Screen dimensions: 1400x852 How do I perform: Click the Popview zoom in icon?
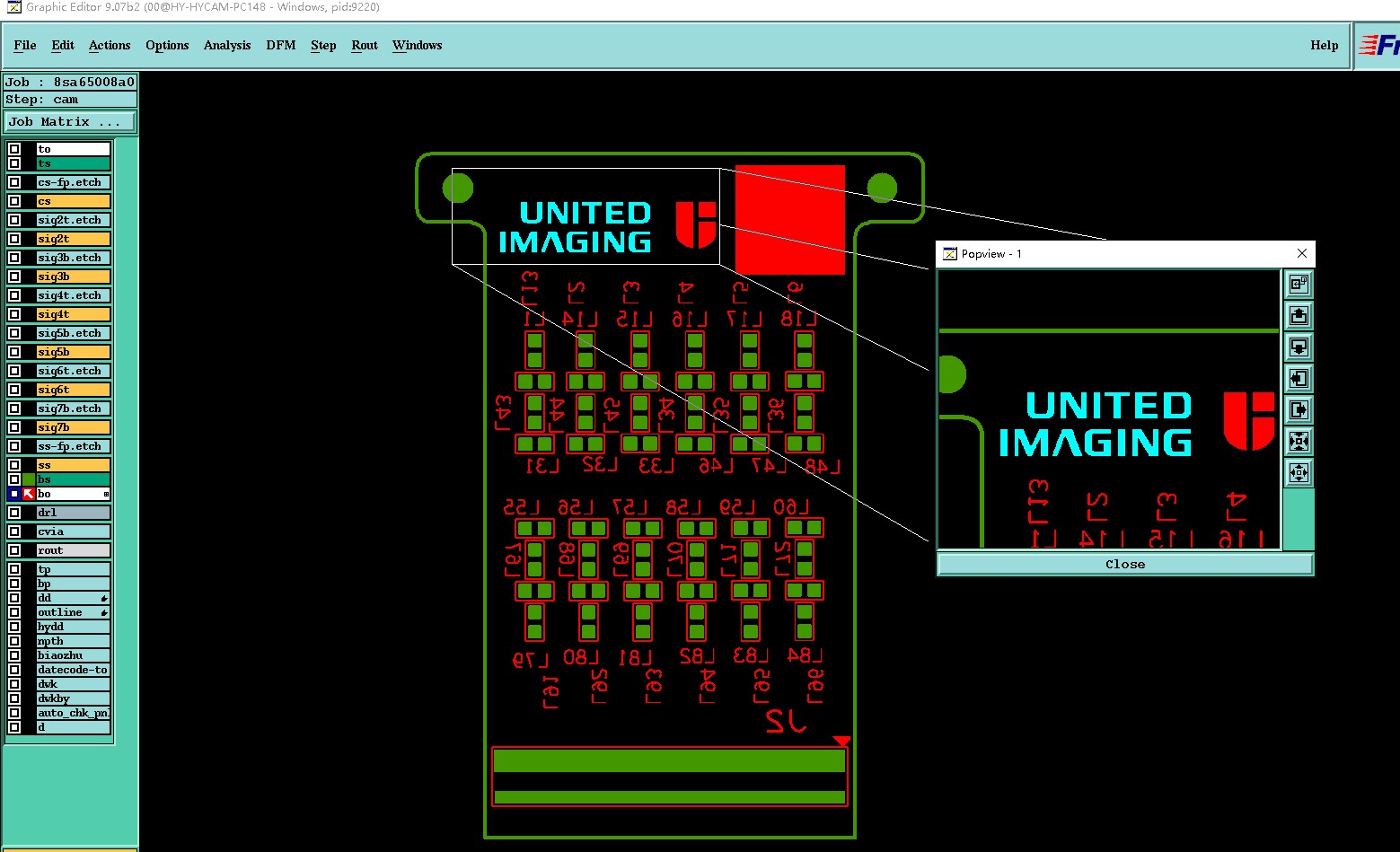(1299, 442)
